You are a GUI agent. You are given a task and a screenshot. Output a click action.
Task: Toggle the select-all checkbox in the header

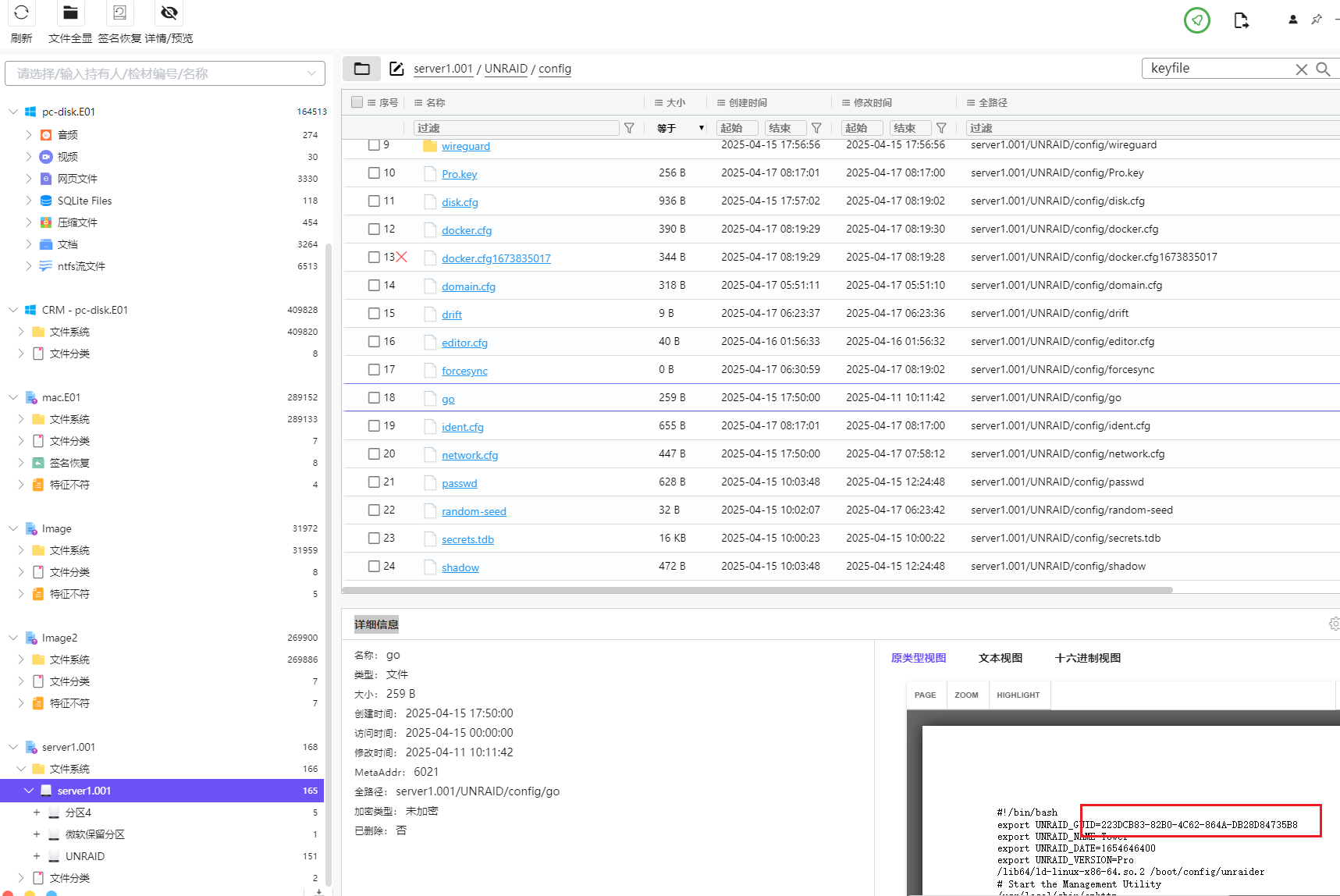(357, 102)
